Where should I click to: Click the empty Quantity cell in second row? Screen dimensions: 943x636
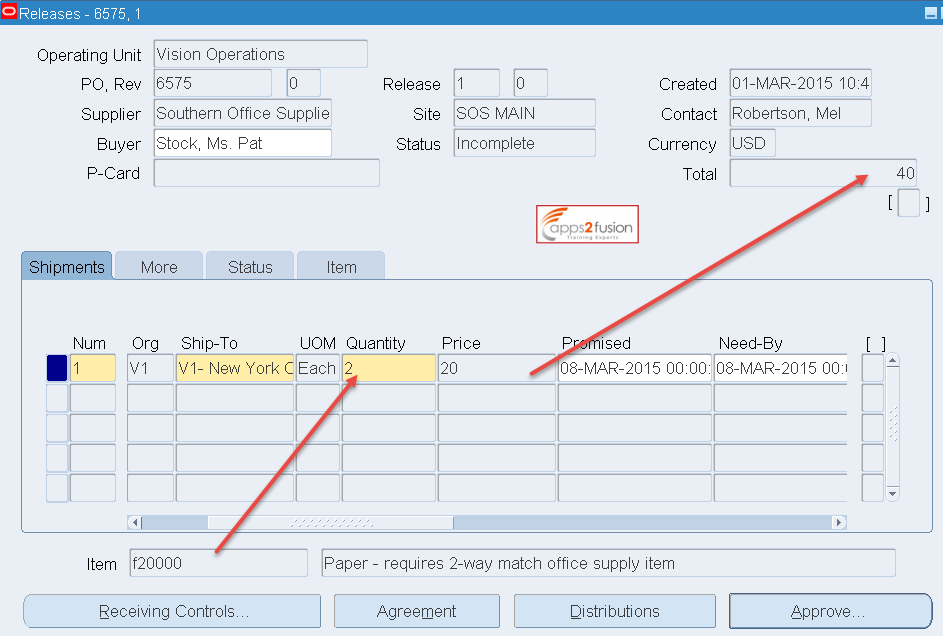(389, 398)
